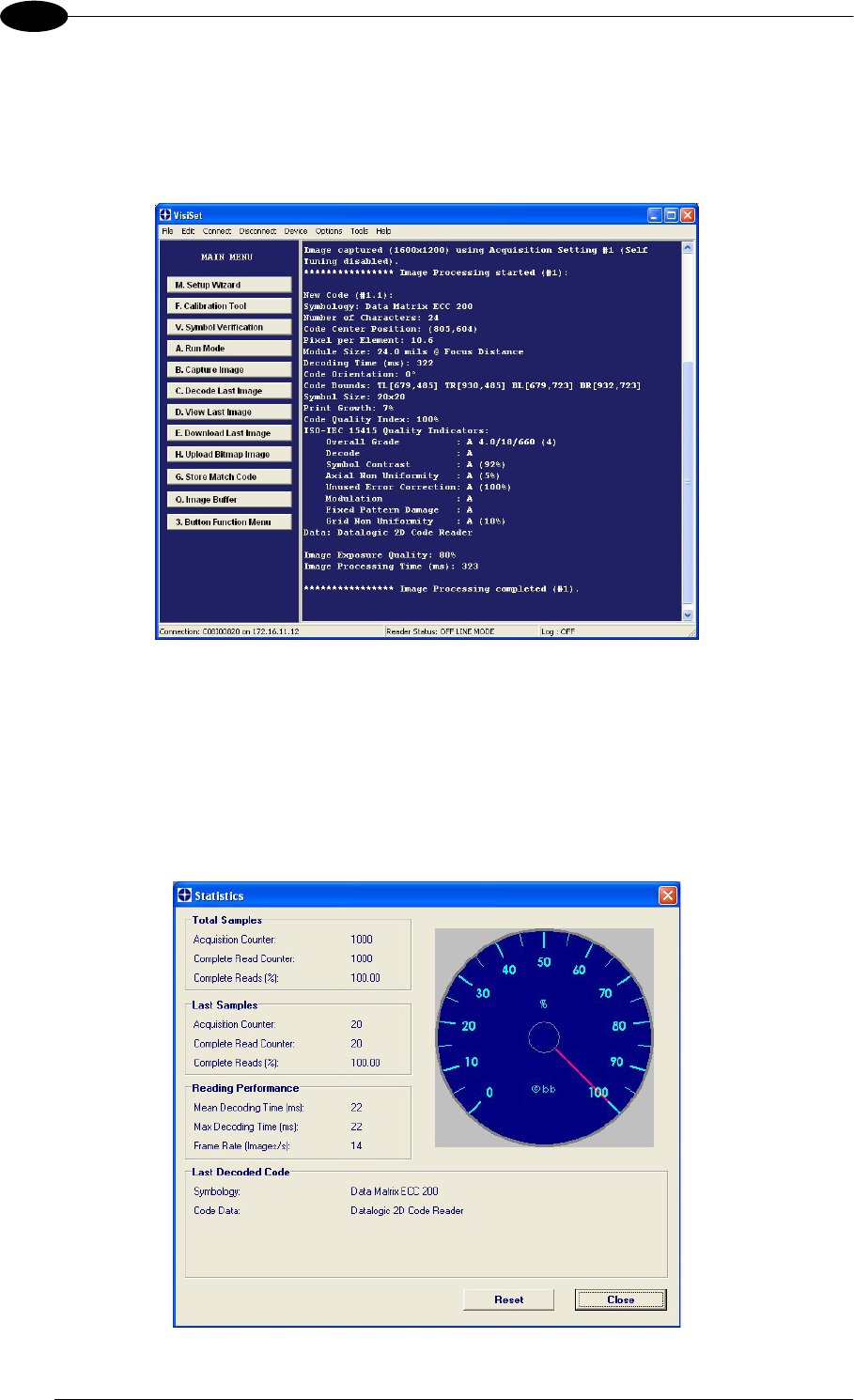
Task: Close the VisiSet window
Action: 688,215
